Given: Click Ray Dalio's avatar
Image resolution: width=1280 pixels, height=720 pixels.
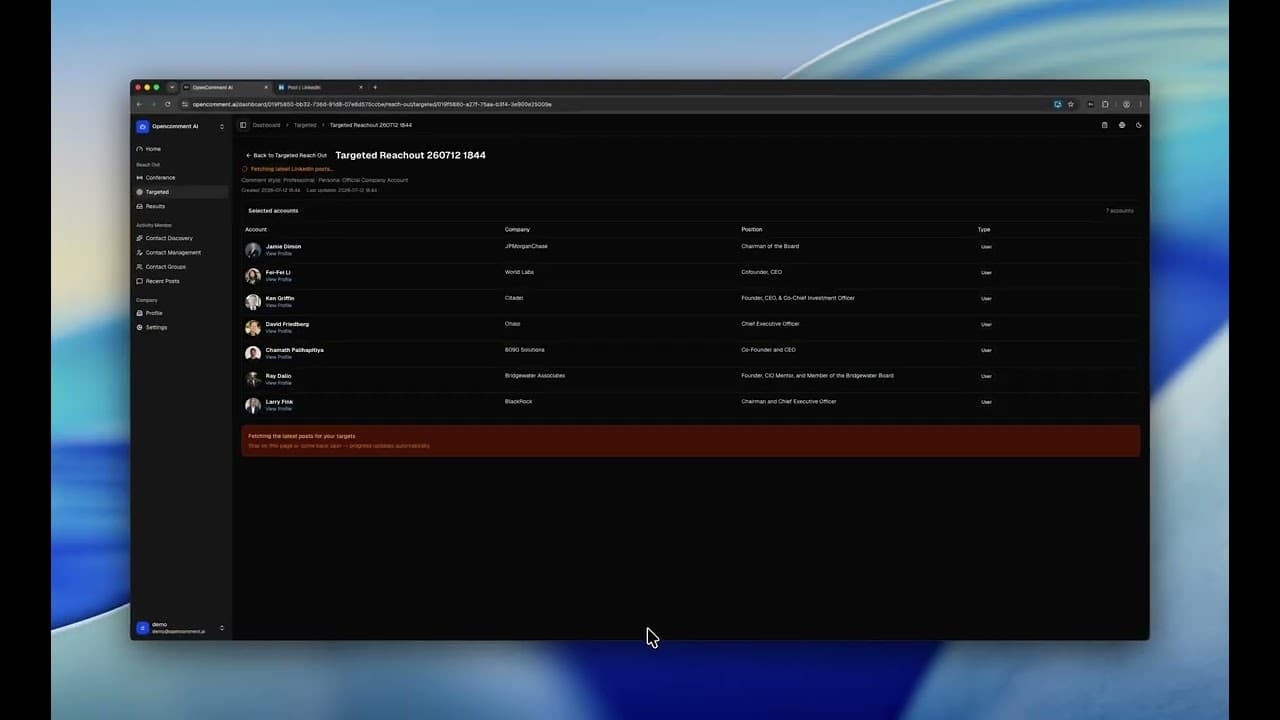Looking at the screenshot, I should 253,380.
